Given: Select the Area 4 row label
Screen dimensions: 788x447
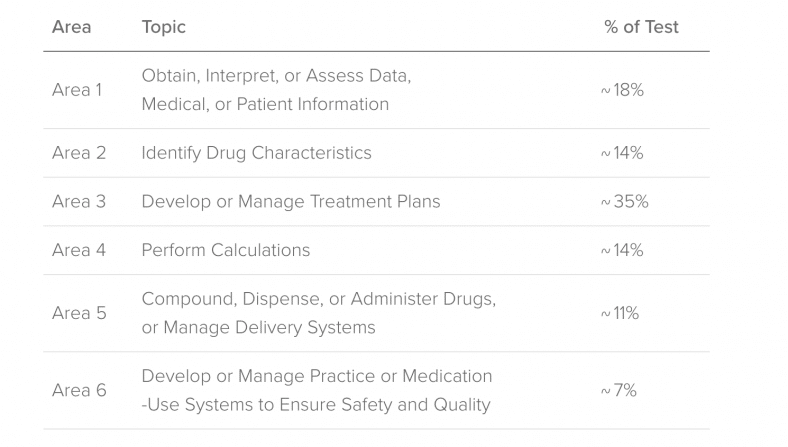Looking at the screenshot, I should point(78,250).
